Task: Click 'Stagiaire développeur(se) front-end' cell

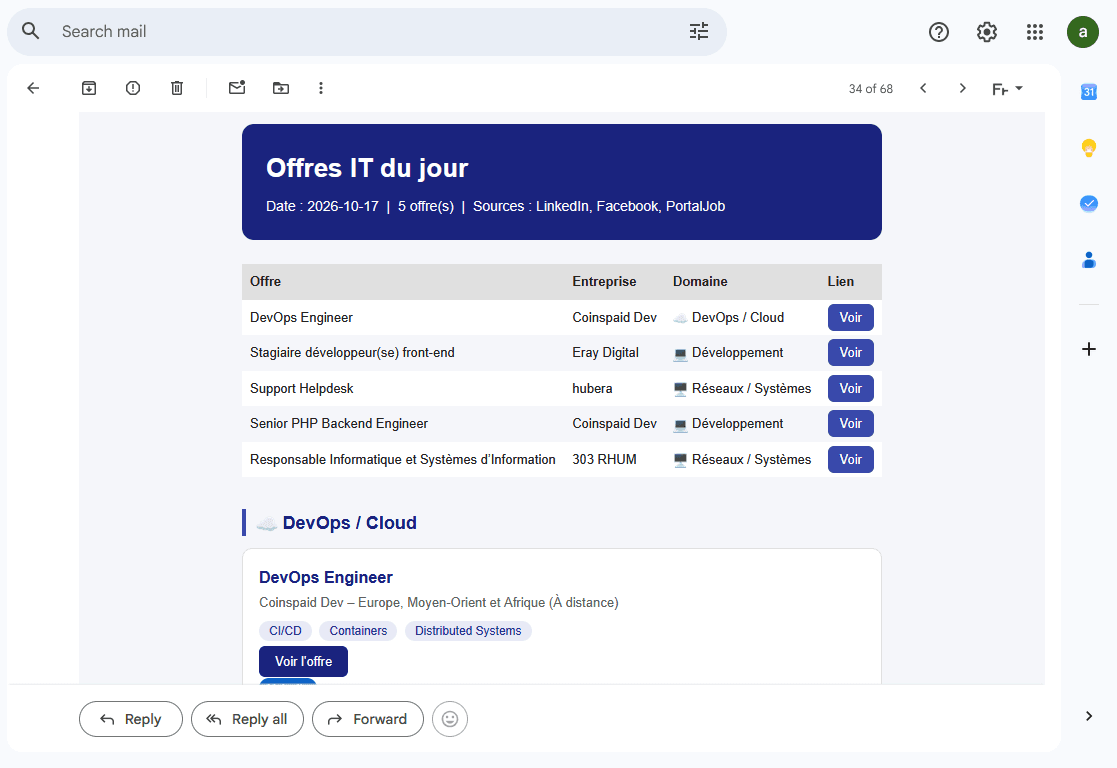Action: (x=352, y=353)
